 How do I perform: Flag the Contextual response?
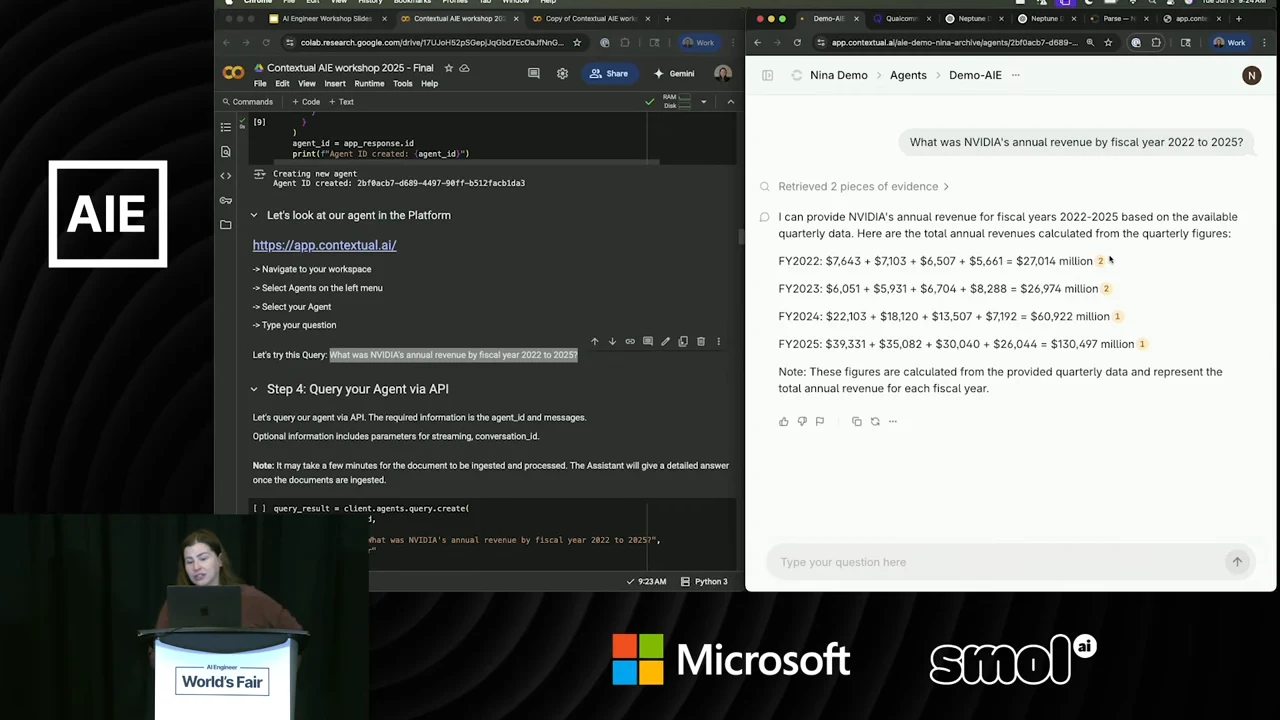pos(820,422)
